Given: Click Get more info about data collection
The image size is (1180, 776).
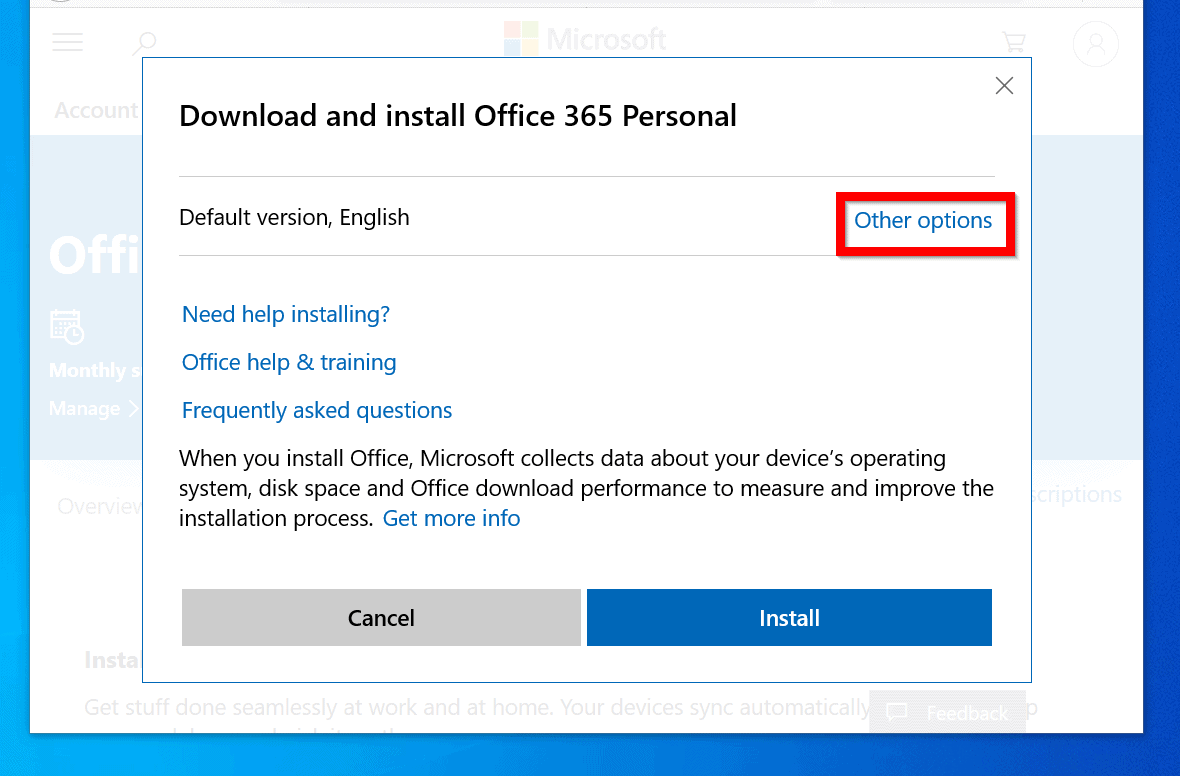Looking at the screenshot, I should pos(451,518).
